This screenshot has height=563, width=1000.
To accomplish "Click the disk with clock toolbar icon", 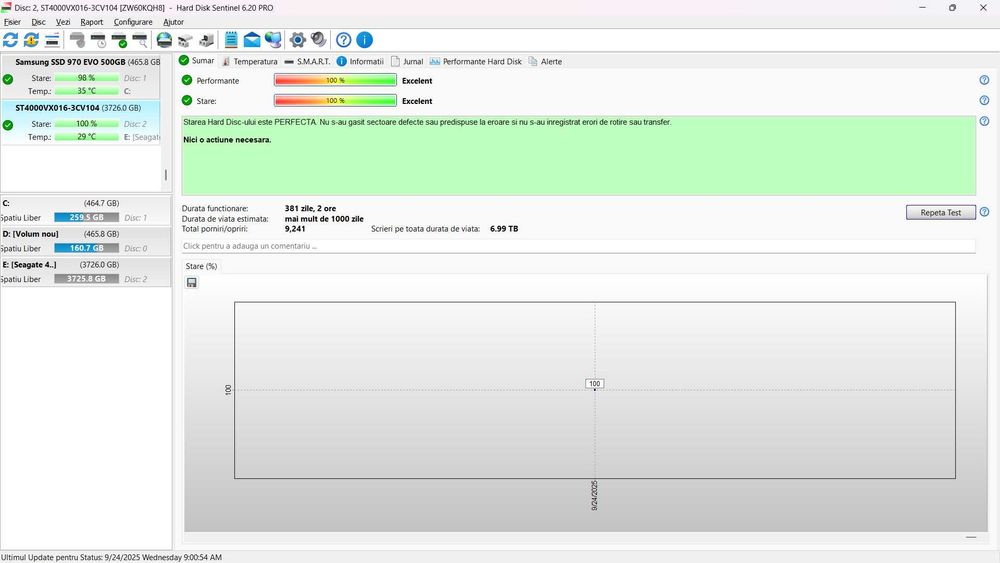I will [x=98, y=40].
